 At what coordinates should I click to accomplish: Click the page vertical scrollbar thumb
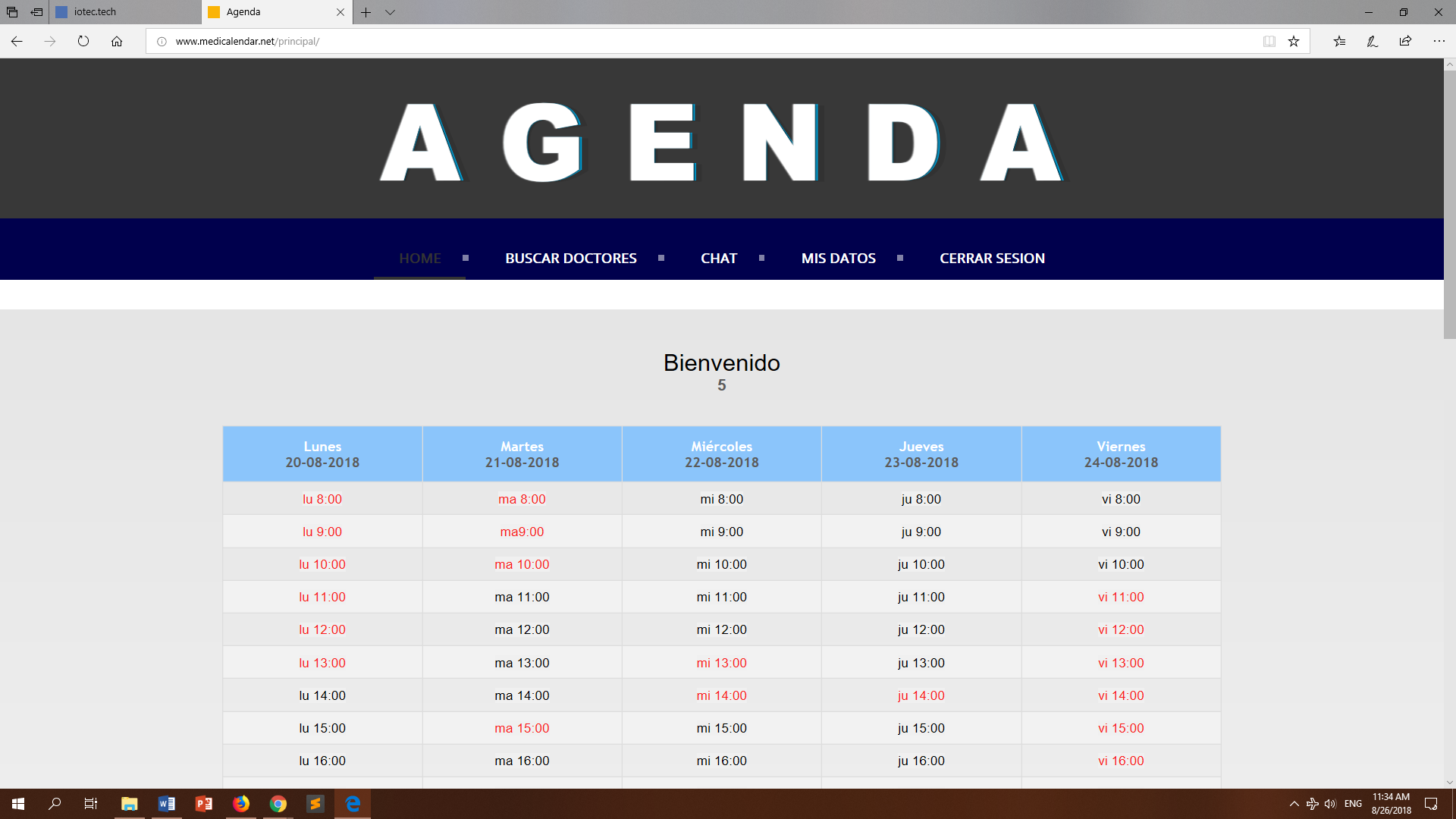click(1449, 205)
